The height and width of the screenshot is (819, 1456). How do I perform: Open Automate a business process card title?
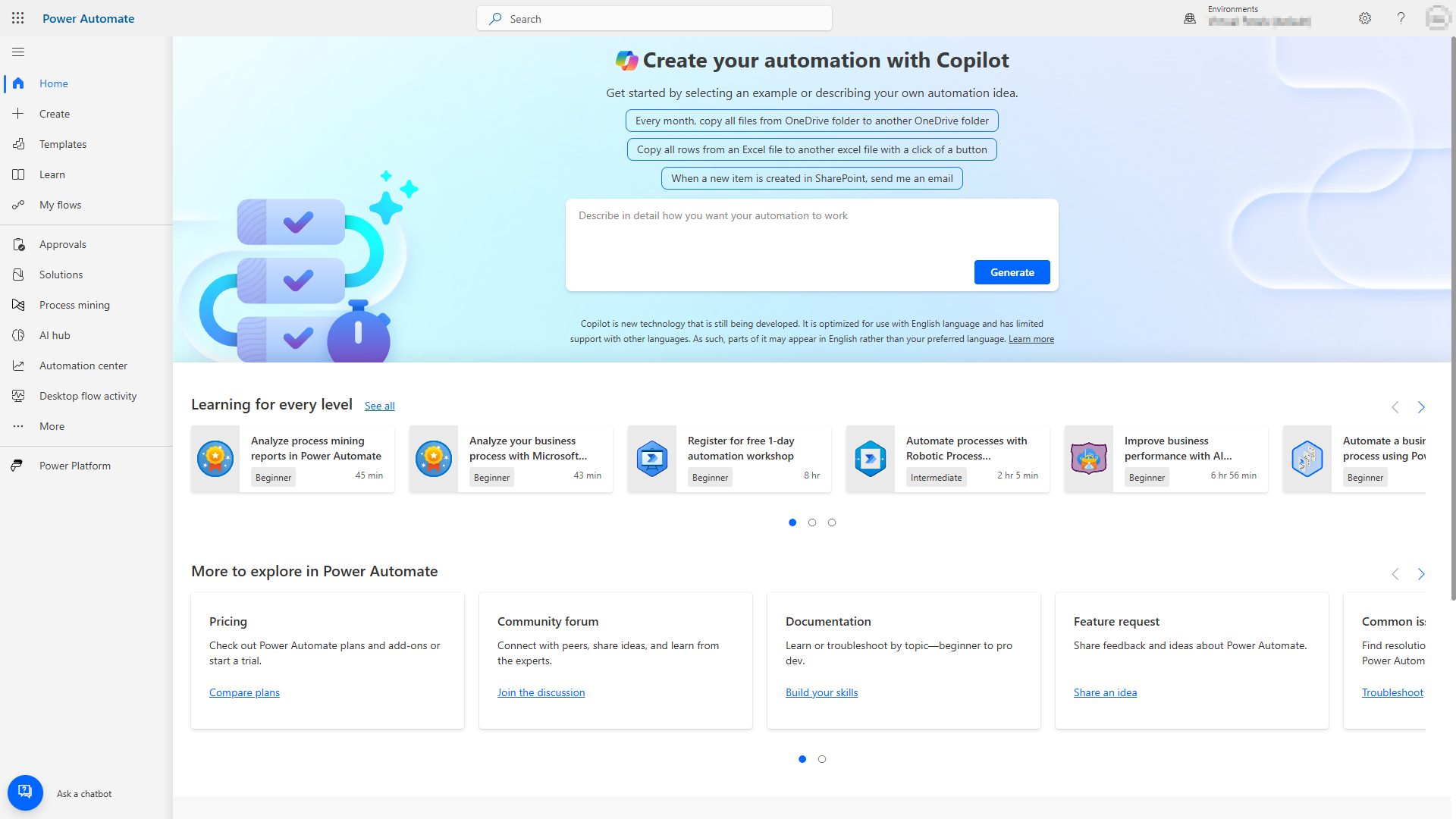click(1384, 448)
